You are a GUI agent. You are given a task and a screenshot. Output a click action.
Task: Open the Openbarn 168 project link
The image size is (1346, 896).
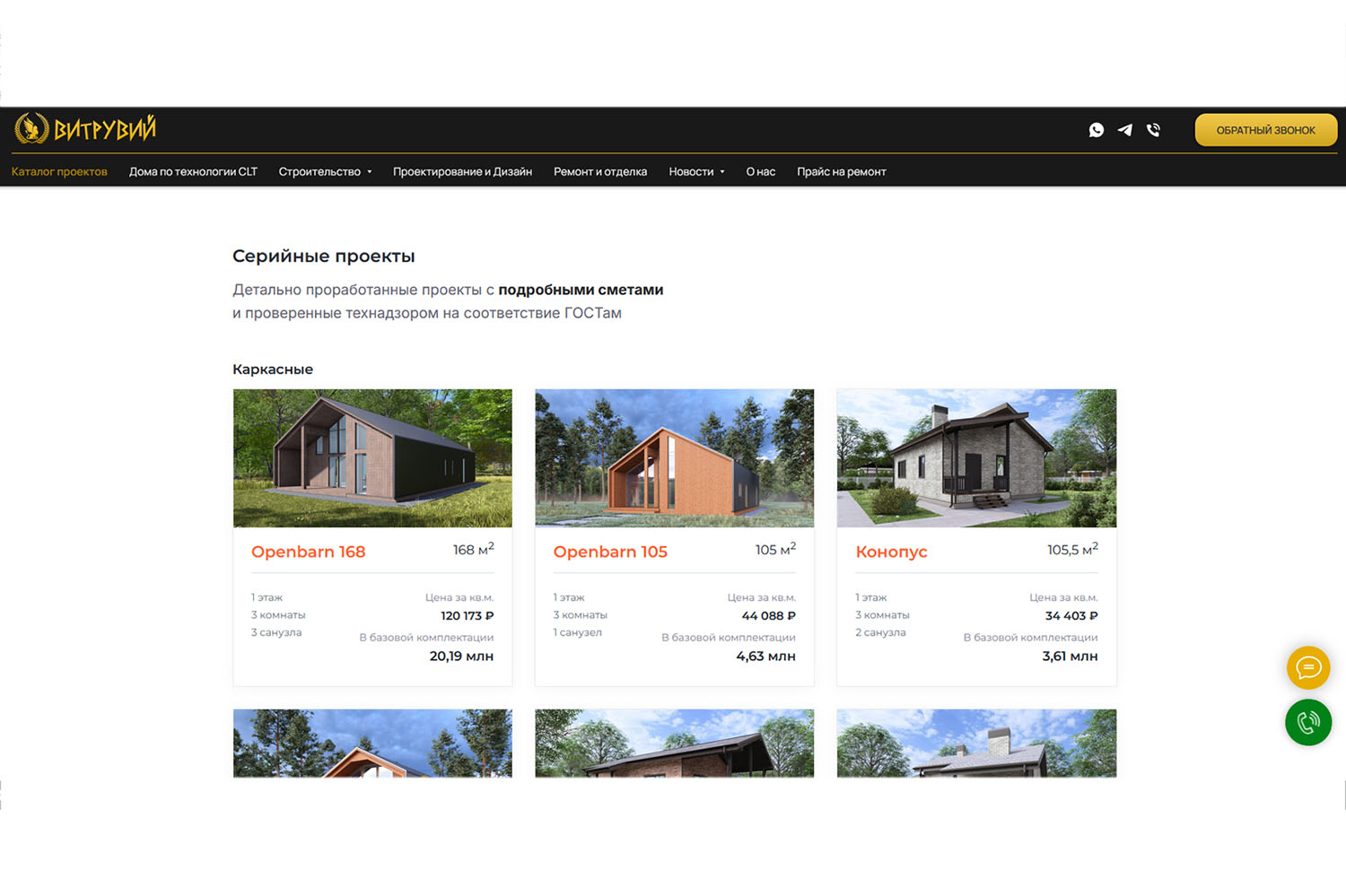(x=308, y=552)
